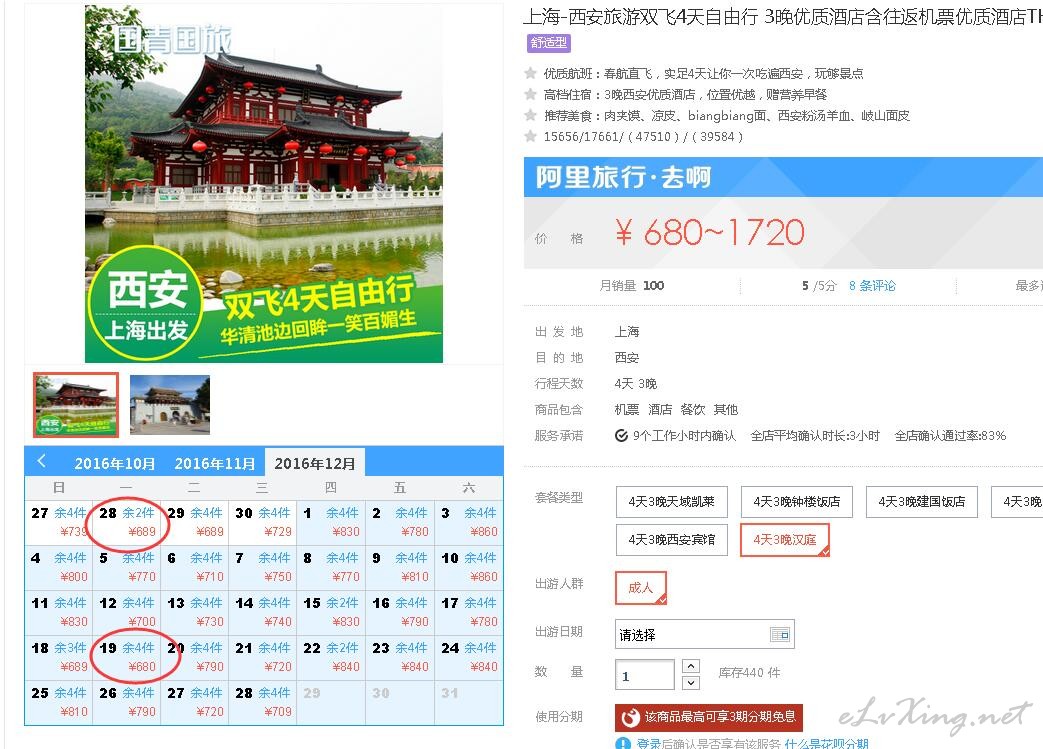Pick December 22 priced ¥840

click(x=331, y=657)
